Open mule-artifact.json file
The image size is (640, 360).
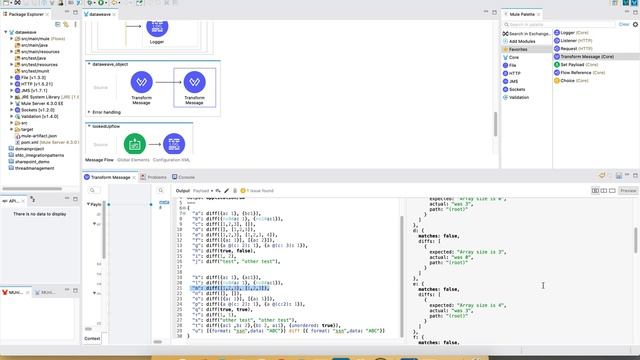tap(36, 136)
